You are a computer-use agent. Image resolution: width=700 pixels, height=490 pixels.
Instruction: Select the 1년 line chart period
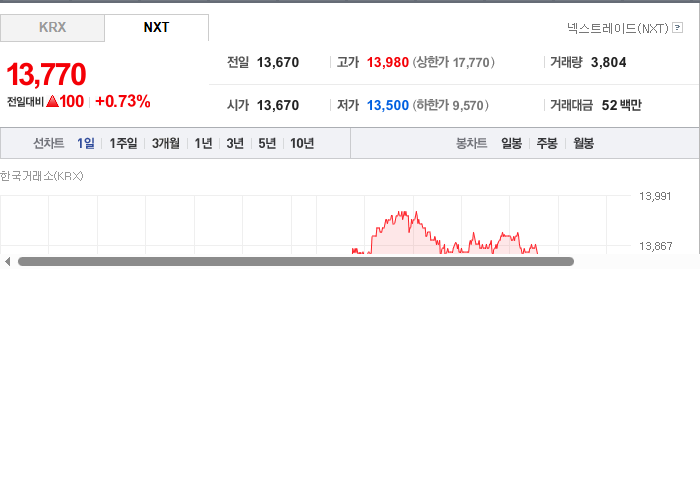coord(203,143)
